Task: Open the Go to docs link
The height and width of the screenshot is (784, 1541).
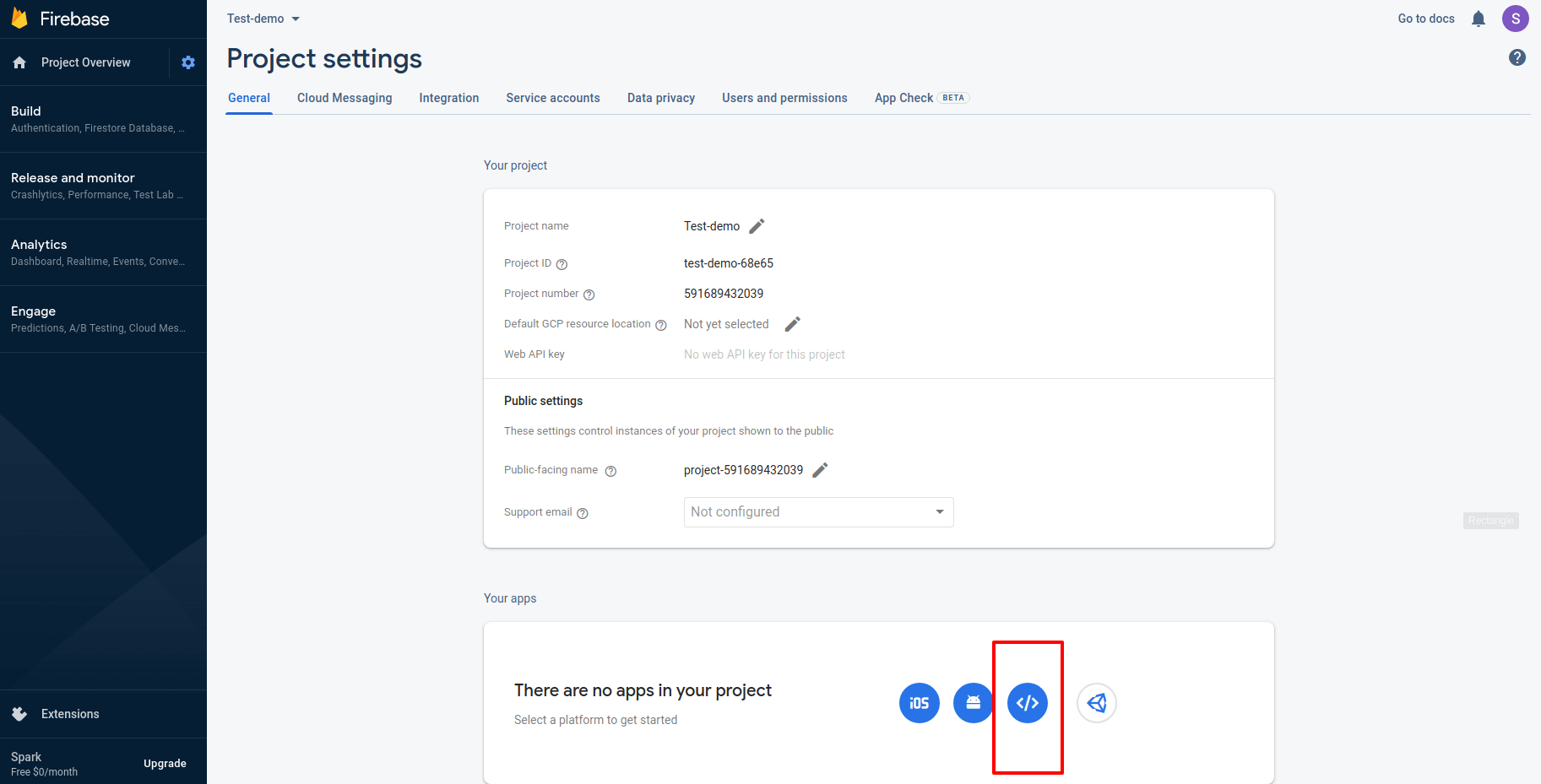Action: tap(1425, 19)
